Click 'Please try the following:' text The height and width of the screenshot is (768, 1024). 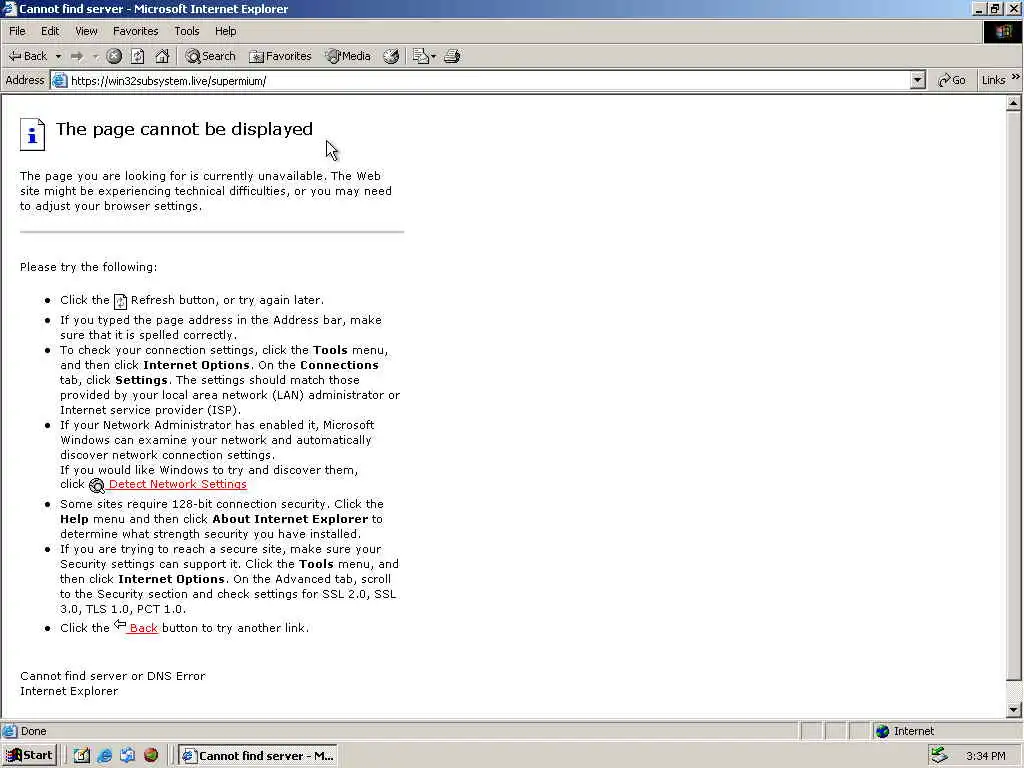(88, 266)
